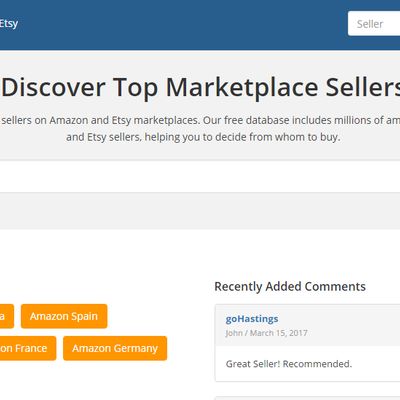Open the Etsy navigation link

[8, 24]
